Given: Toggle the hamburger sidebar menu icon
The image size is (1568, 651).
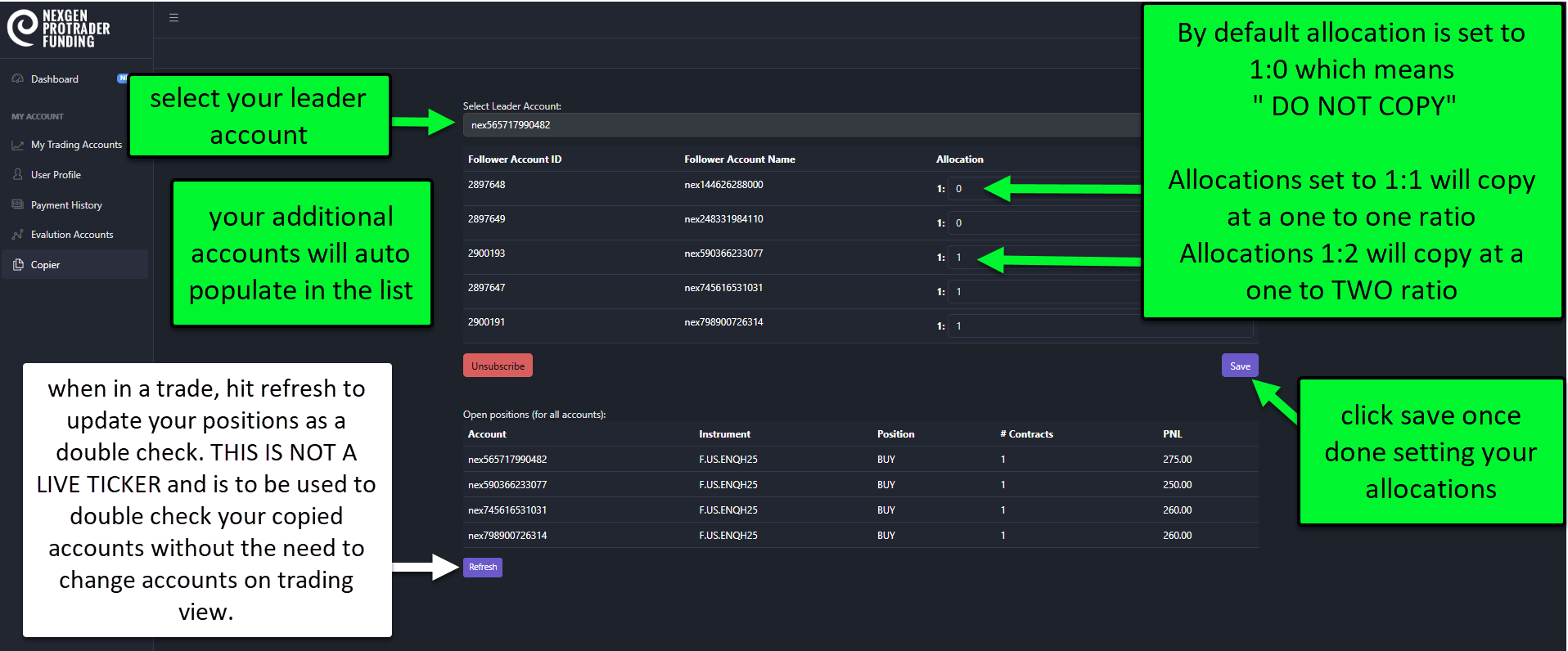Looking at the screenshot, I should pyautogui.click(x=173, y=18).
